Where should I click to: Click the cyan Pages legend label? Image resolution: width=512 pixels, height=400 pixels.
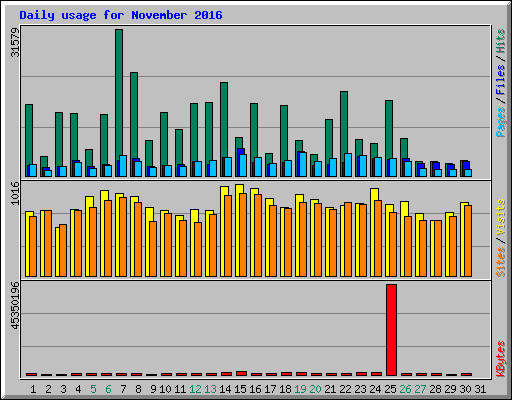pyautogui.click(x=501, y=122)
